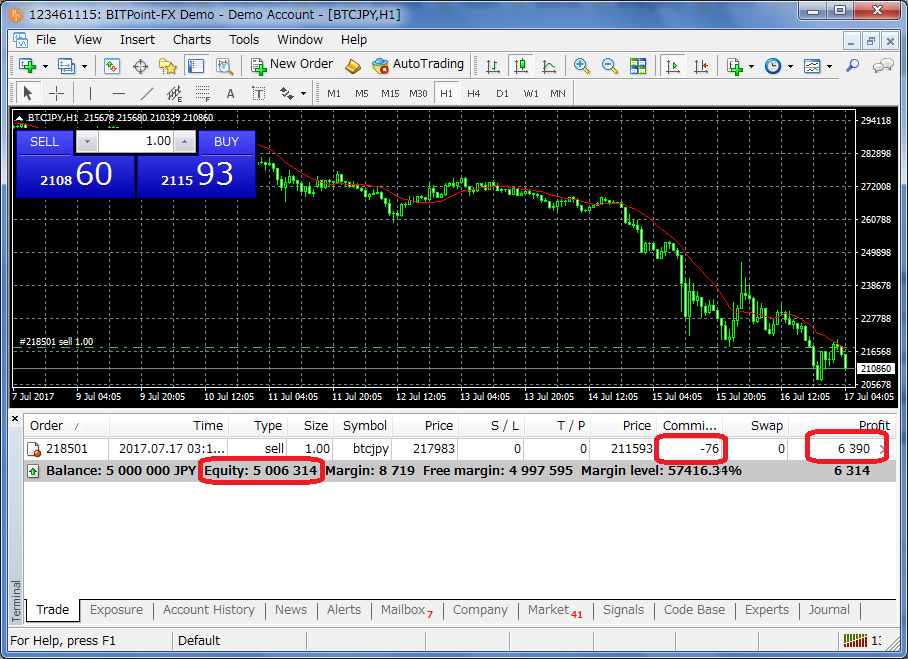Click the Zoom In magnifier icon
The width and height of the screenshot is (908, 659).
(582, 66)
